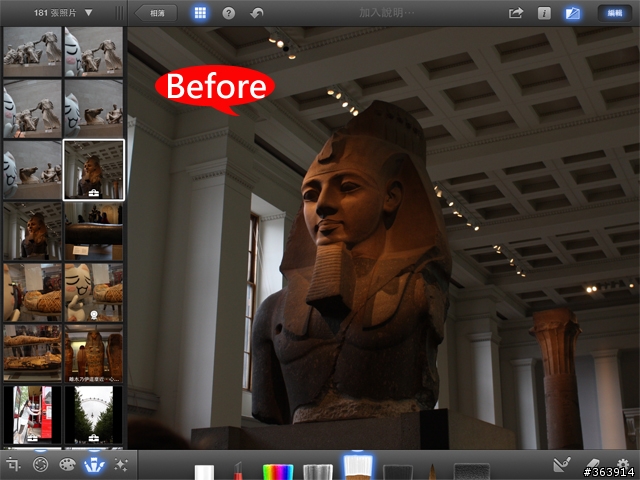Pick the grey Desaturate brush
This screenshot has width=640, height=480.
click(318, 472)
